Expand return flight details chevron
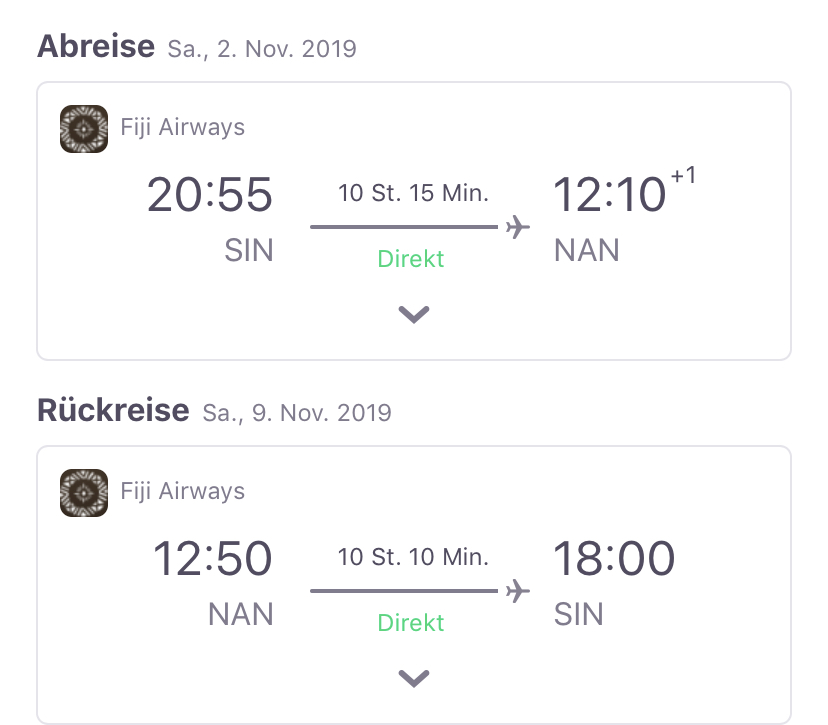The image size is (828, 725). tap(414, 678)
